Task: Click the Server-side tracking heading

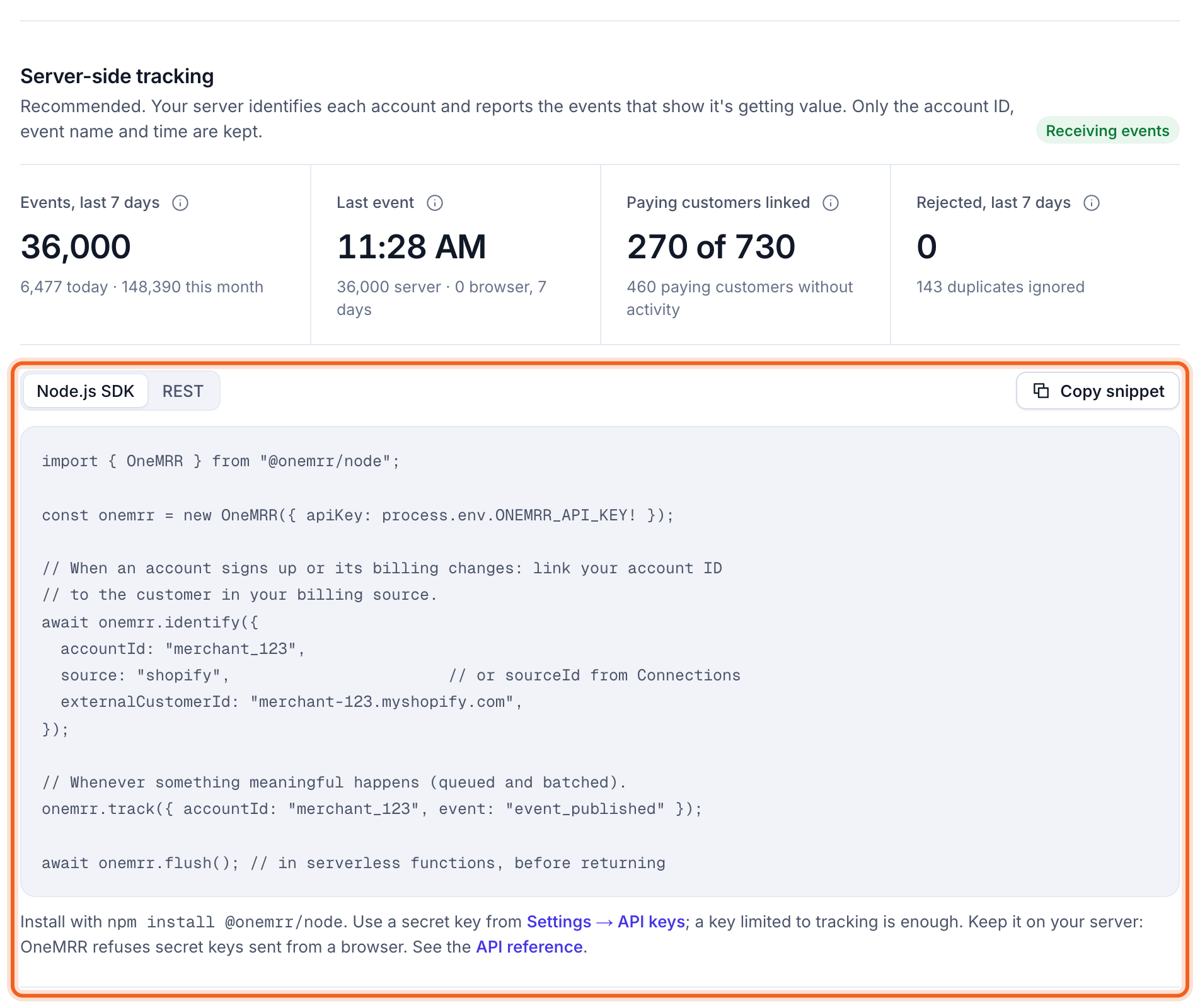Action: 117,76
